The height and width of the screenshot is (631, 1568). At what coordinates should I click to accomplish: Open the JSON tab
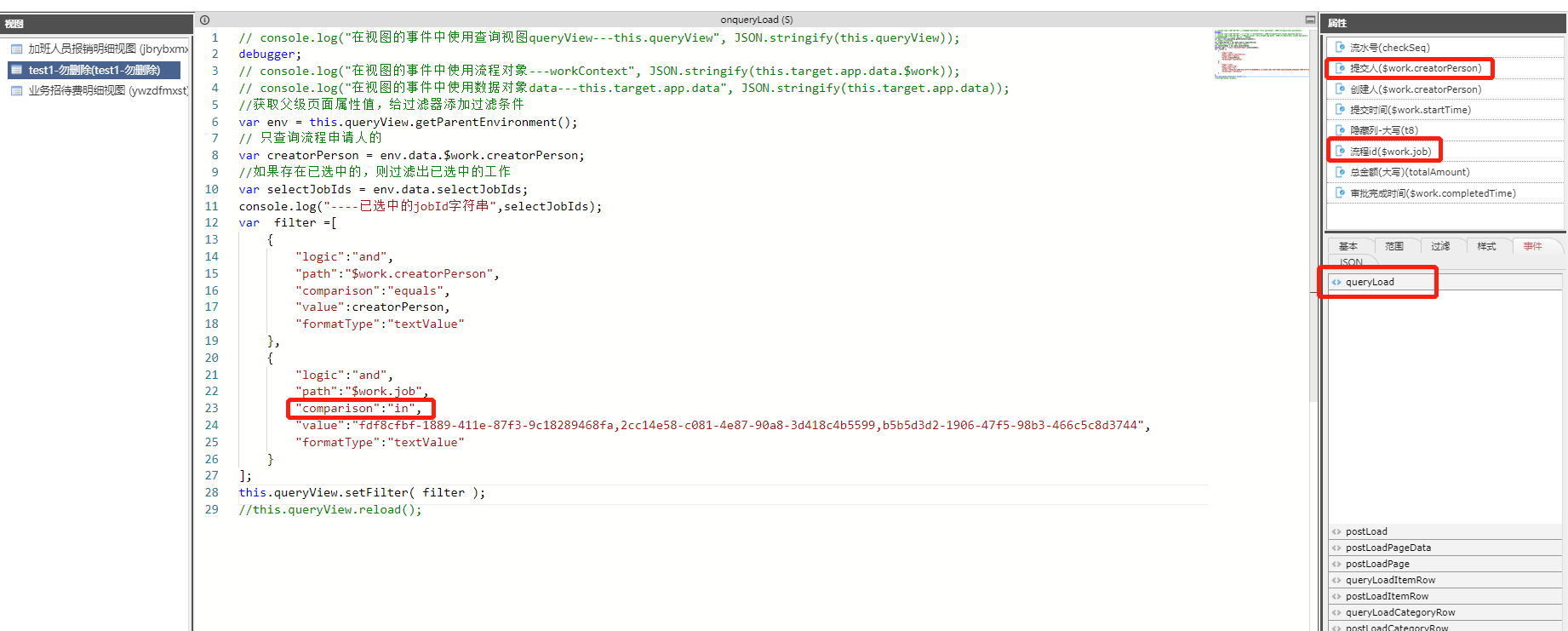1351,262
